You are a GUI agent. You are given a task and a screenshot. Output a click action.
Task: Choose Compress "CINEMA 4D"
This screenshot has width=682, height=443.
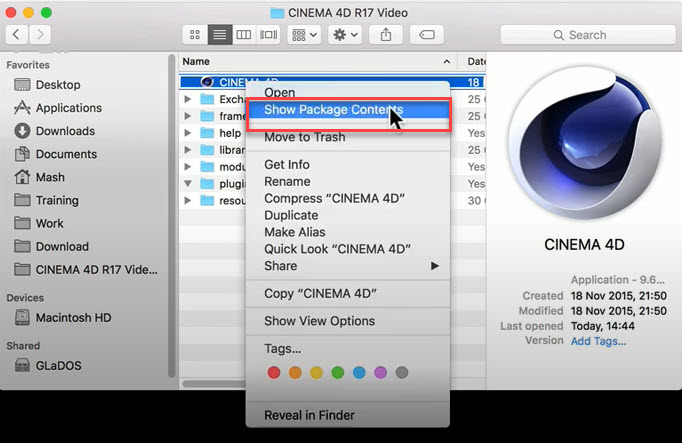[x=348, y=198]
